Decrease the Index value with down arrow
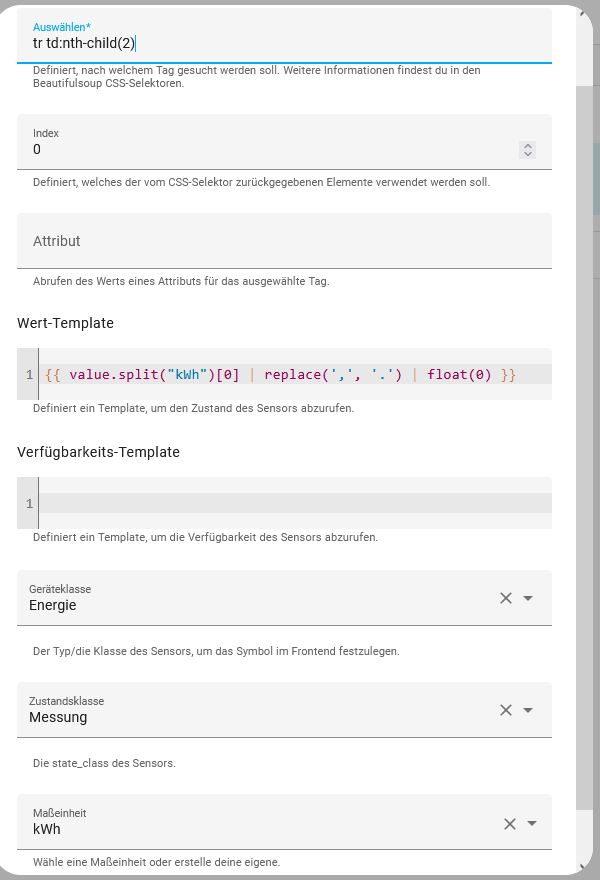The image size is (600, 880). 528,153
